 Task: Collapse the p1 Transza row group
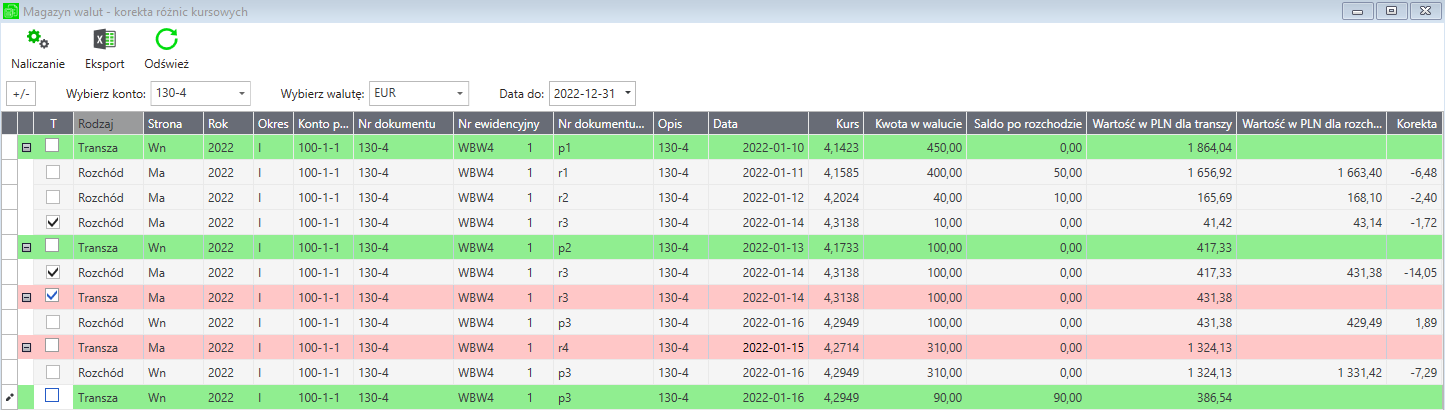[26, 147]
